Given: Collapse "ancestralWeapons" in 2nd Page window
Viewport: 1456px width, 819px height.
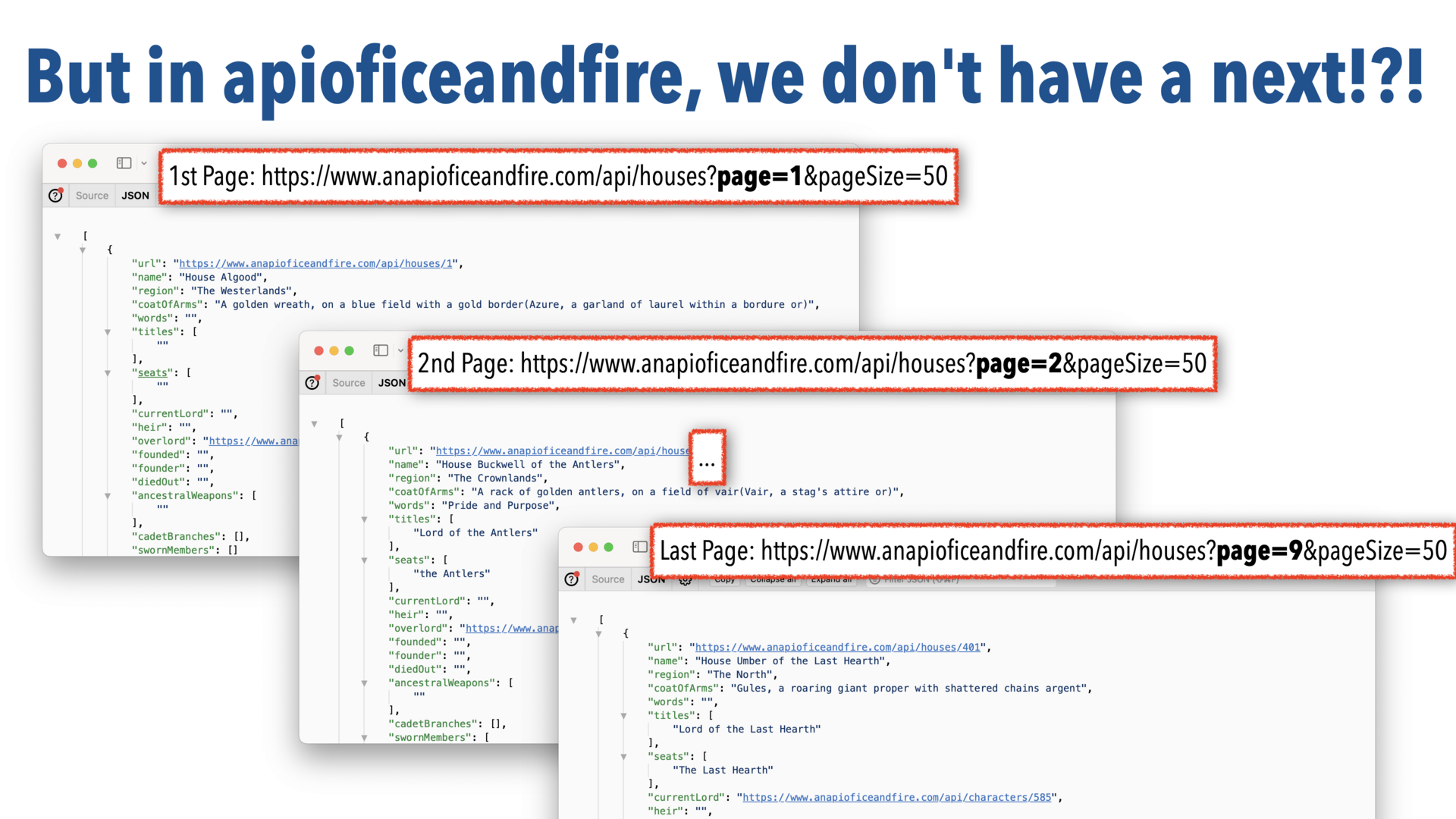Looking at the screenshot, I should (364, 683).
